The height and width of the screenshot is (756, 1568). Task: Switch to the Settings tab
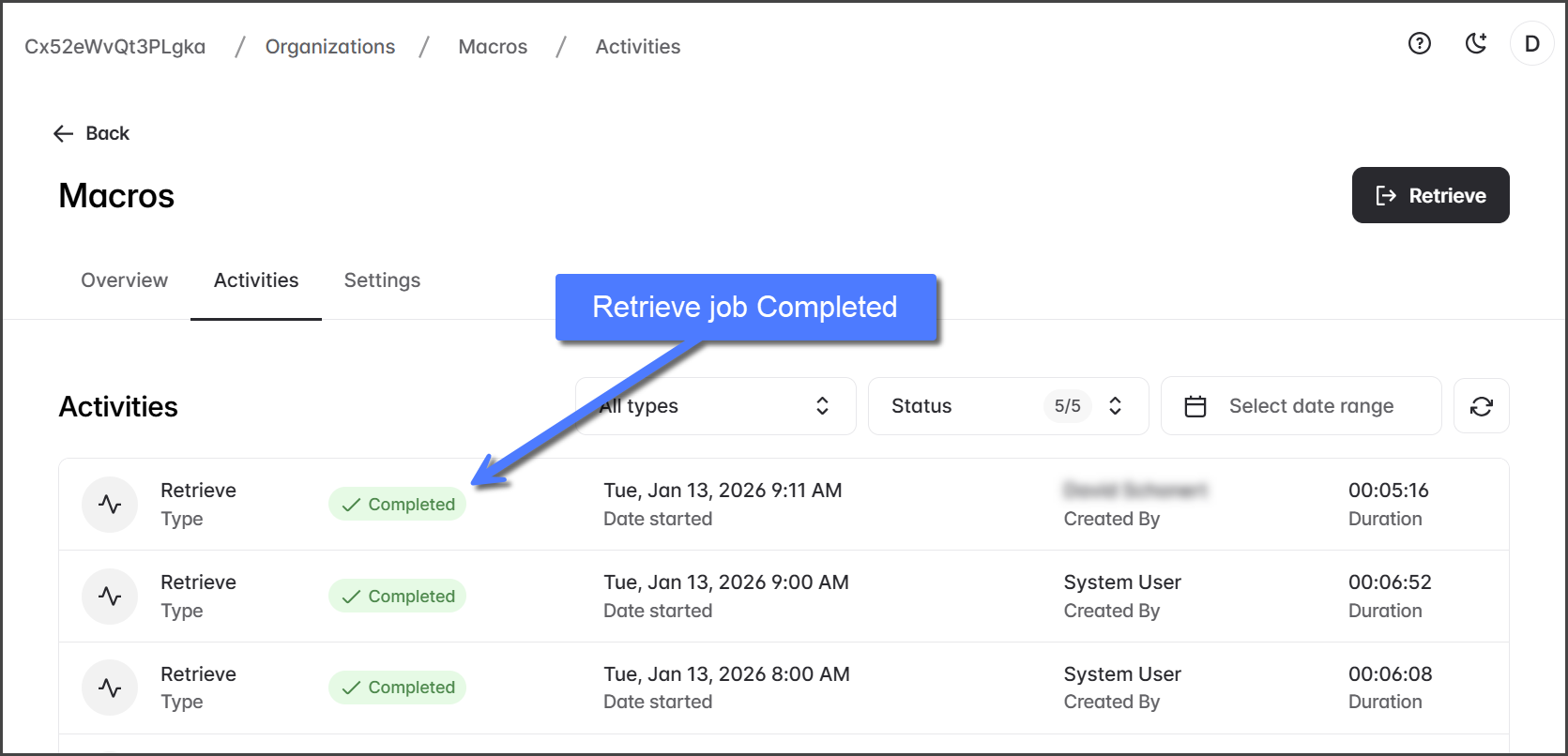tap(382, 280)
